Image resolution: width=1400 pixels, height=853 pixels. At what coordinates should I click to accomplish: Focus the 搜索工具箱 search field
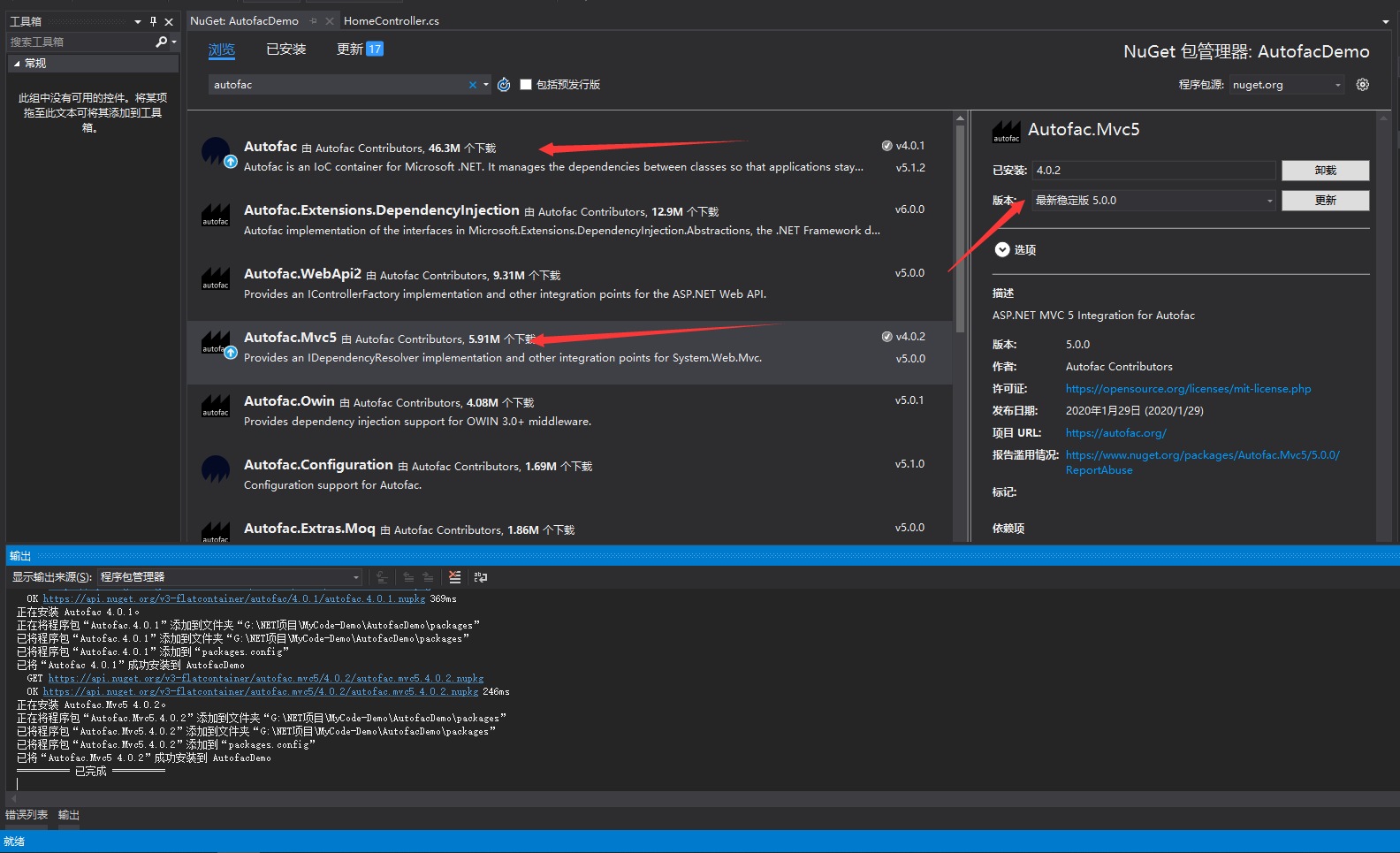[80, 42]
